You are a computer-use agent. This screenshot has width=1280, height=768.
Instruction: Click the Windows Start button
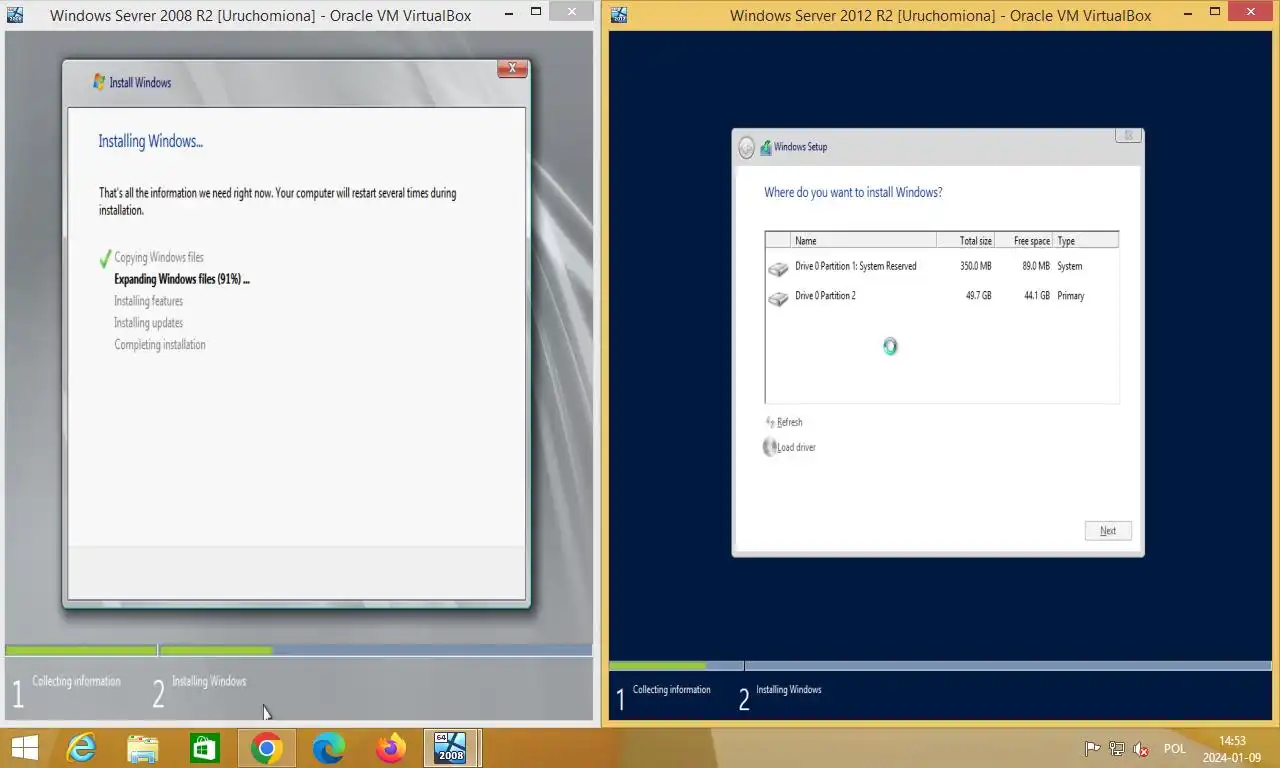24,748
